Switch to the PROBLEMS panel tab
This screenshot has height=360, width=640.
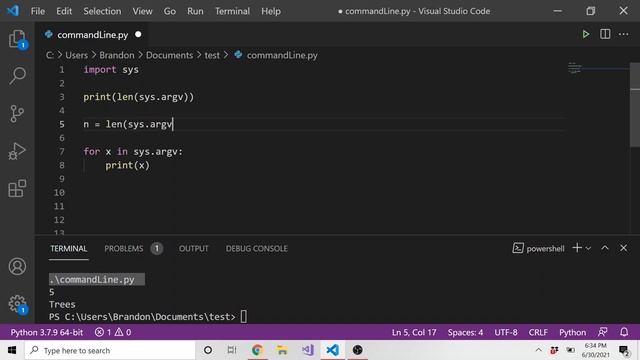pyautogui.click(x=124, y=249)
